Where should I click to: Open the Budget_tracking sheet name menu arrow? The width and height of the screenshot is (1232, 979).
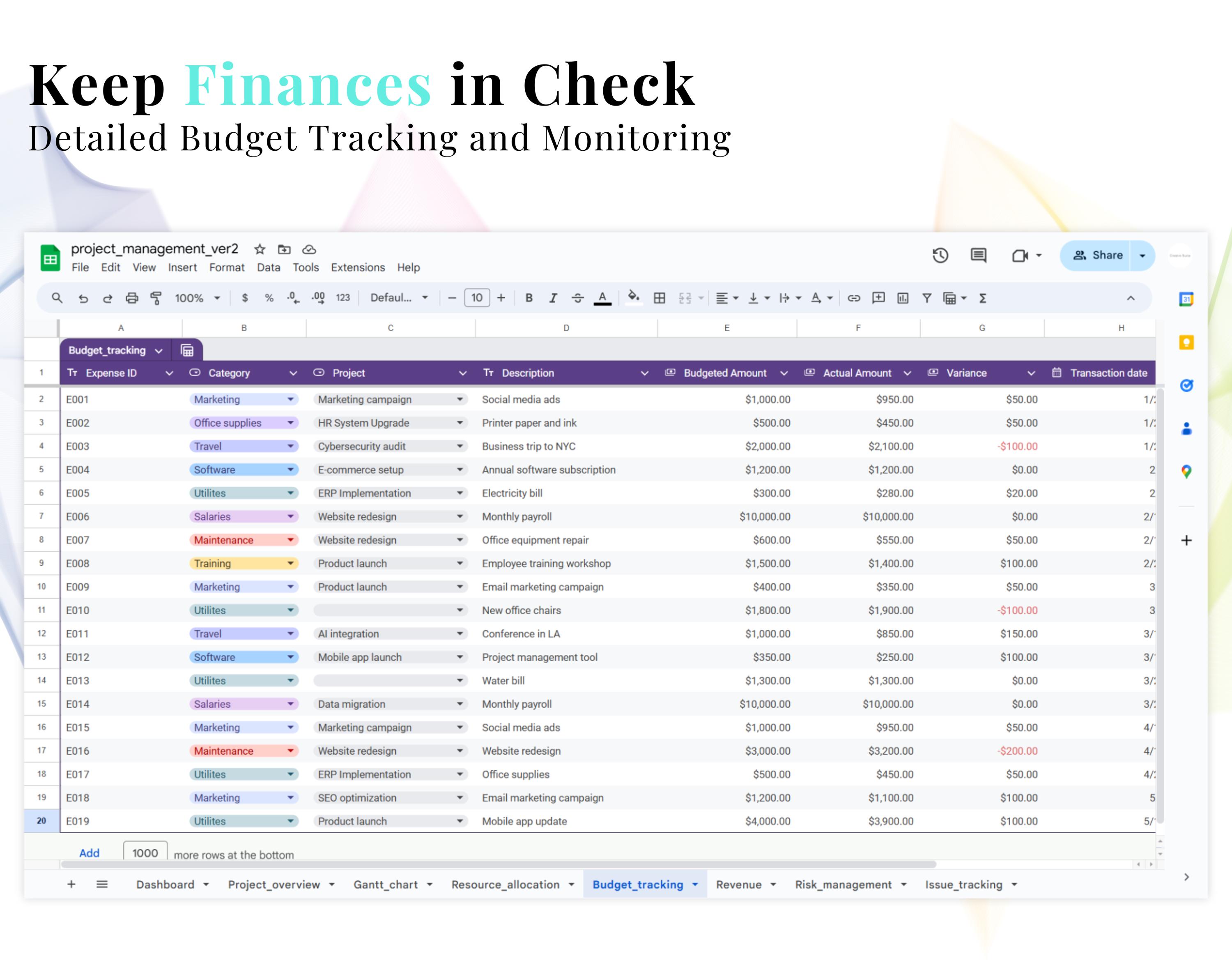coord(159,350)
